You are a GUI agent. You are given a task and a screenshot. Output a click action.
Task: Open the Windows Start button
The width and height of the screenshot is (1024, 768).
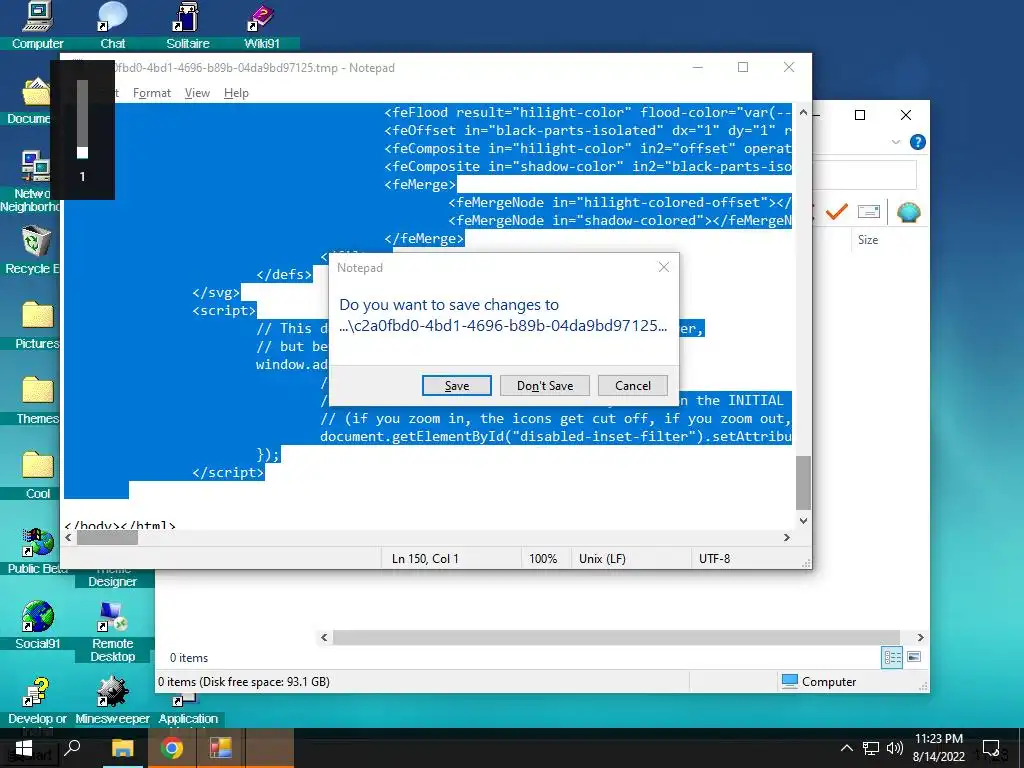[24, 748]
